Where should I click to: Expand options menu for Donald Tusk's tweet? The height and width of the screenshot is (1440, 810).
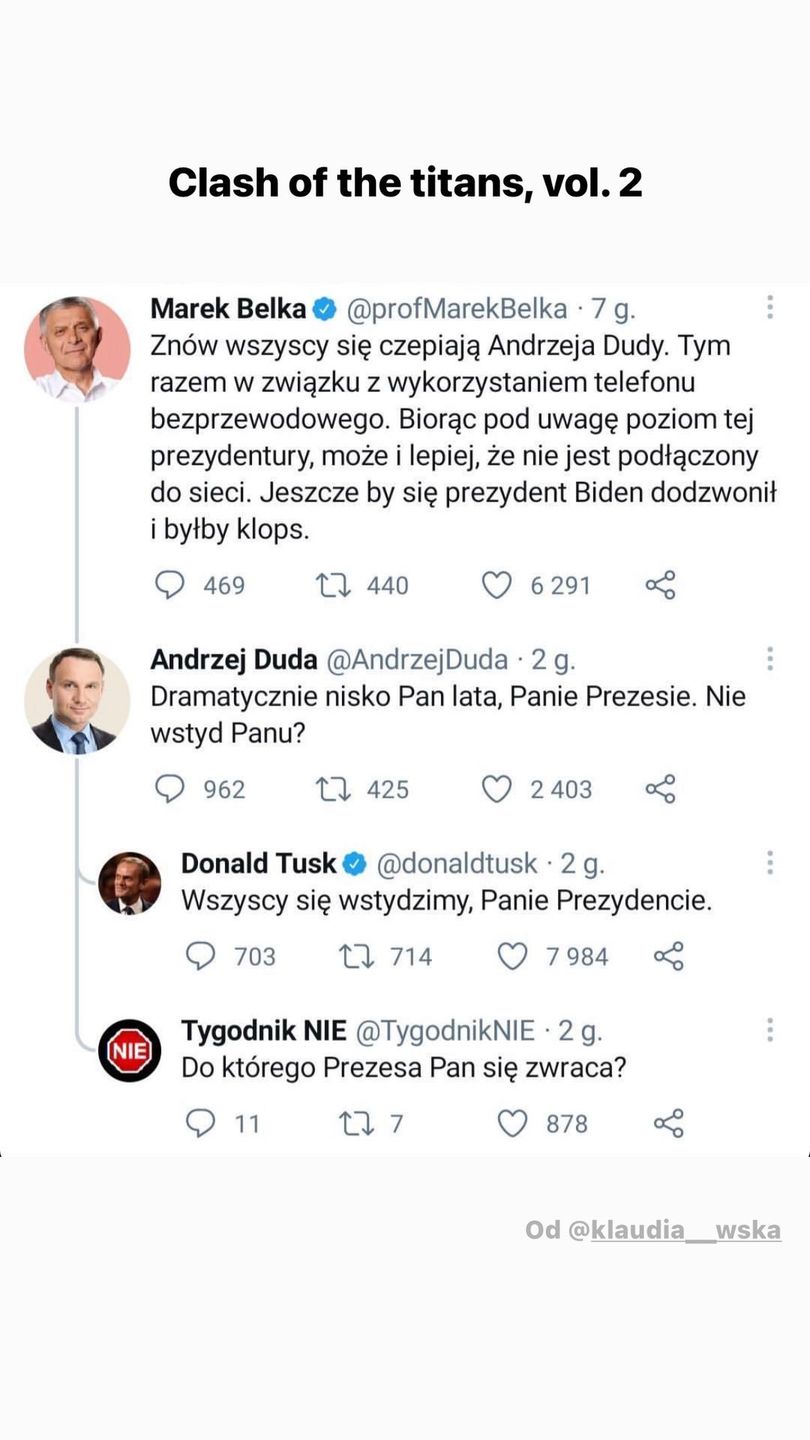(x=769, y=862)
